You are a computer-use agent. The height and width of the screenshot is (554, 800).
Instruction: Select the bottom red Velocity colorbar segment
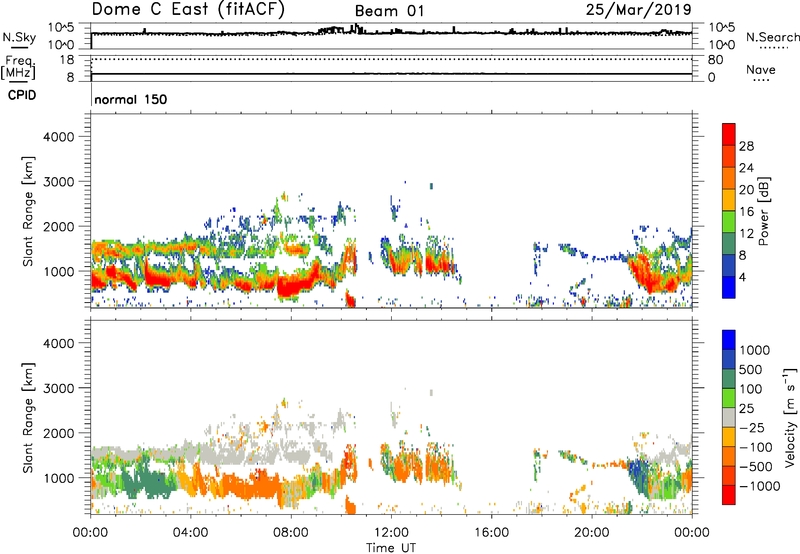(x=729, y=495)
